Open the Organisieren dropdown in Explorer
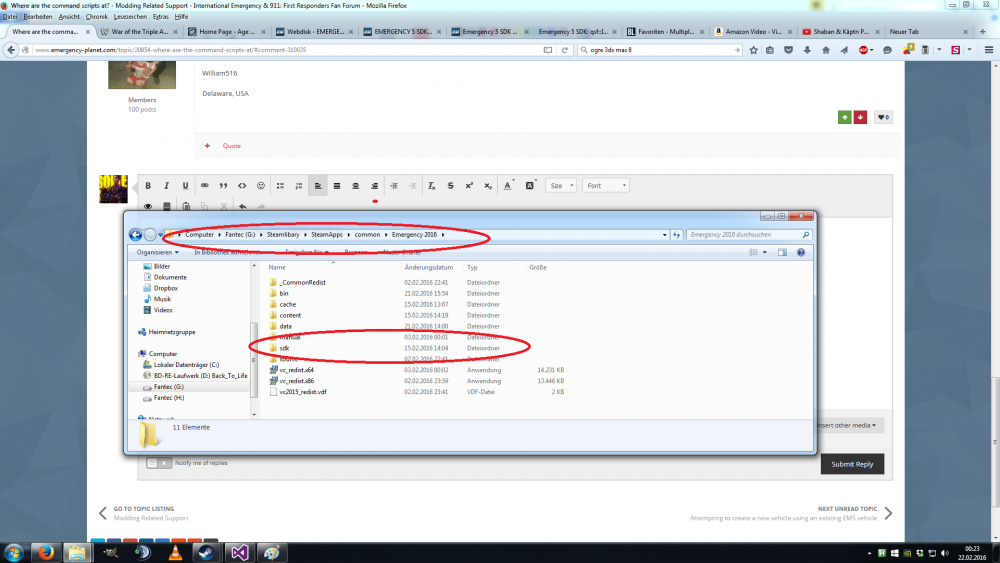The width and height of the screenshot is (1000, 563). tap(158, 252)
